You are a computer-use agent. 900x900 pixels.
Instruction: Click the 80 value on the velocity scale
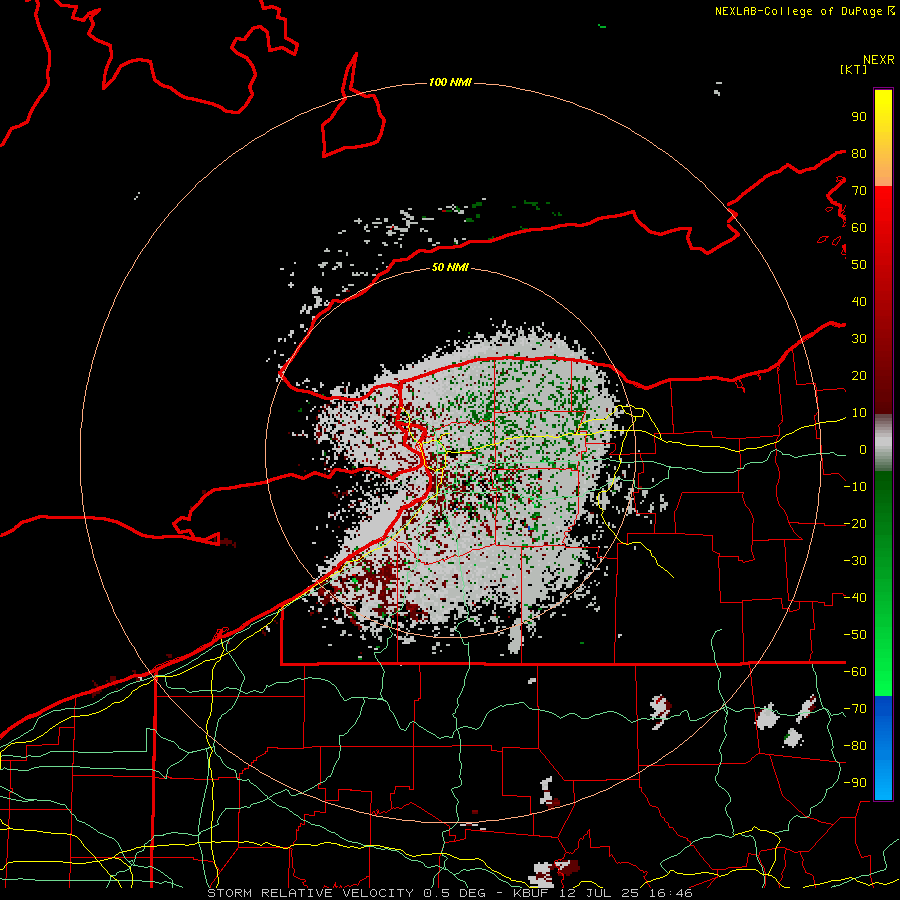(859, 153)
